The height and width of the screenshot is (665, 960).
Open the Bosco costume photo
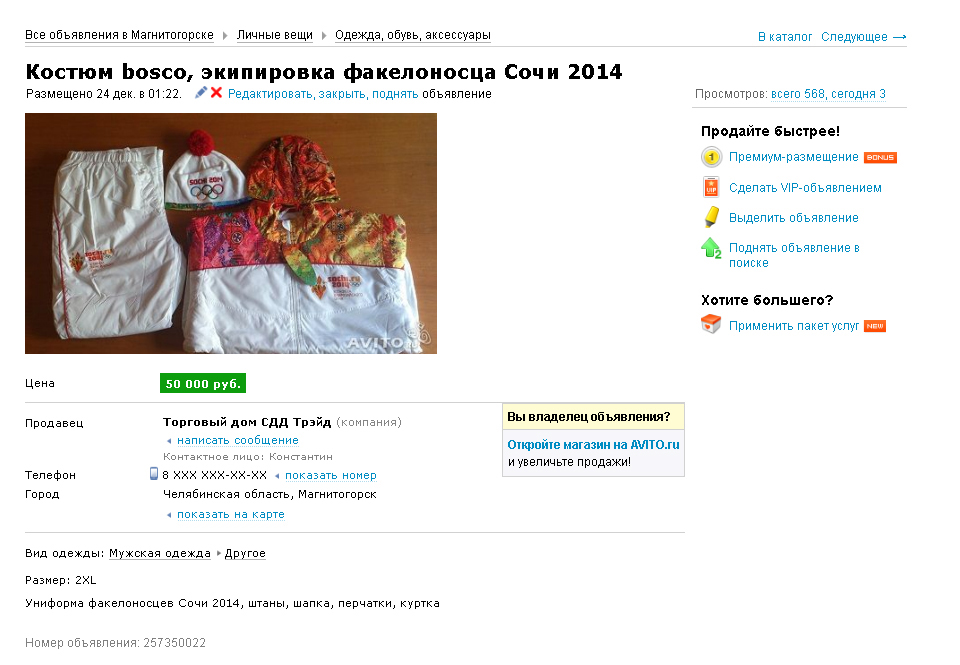coord(231,233)
